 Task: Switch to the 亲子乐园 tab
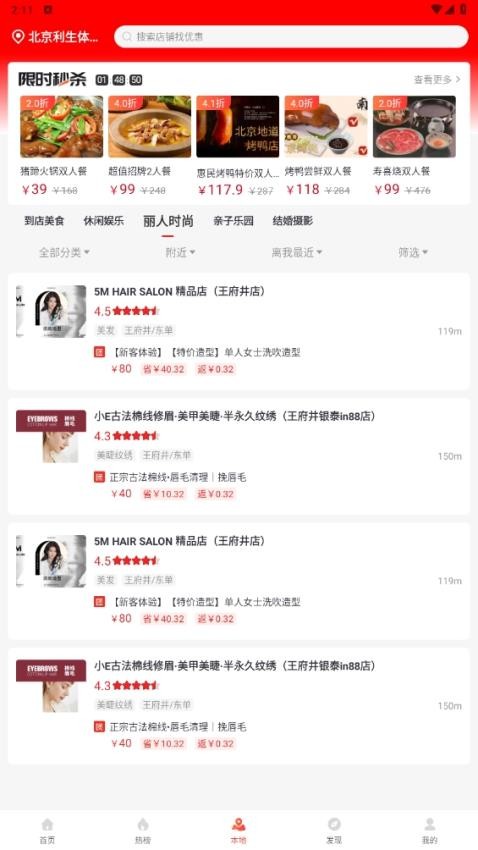click(234, 221)
